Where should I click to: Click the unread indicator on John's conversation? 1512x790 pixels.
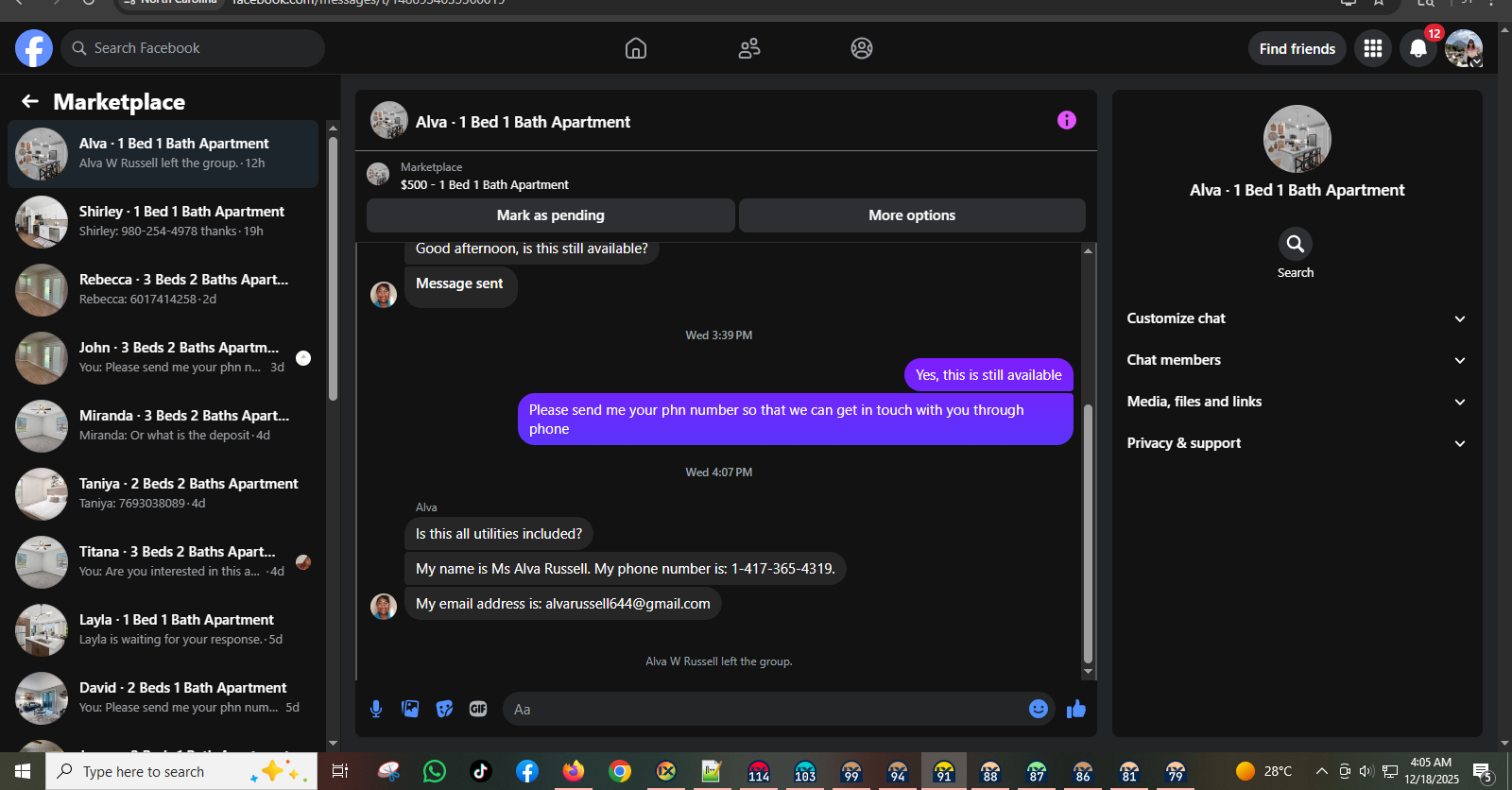(x=303, y=358)
